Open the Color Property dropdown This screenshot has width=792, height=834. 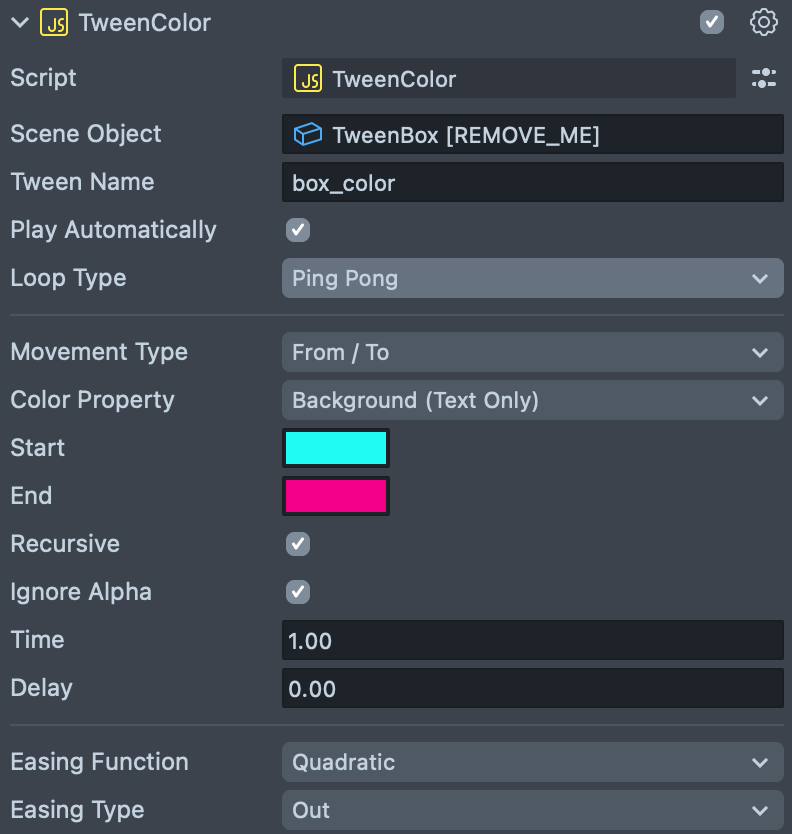532,400
